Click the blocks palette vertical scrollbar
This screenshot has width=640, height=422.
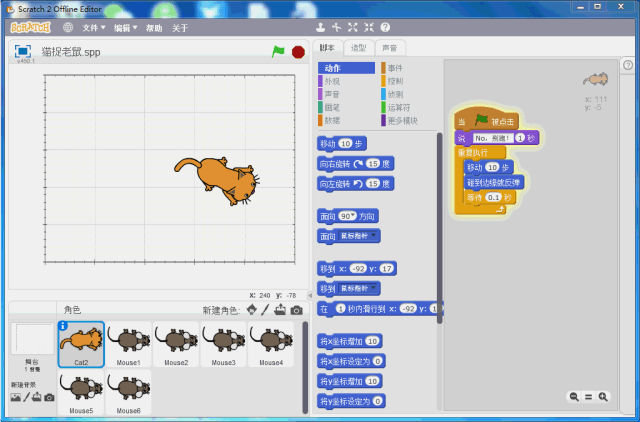coord(440,228)
